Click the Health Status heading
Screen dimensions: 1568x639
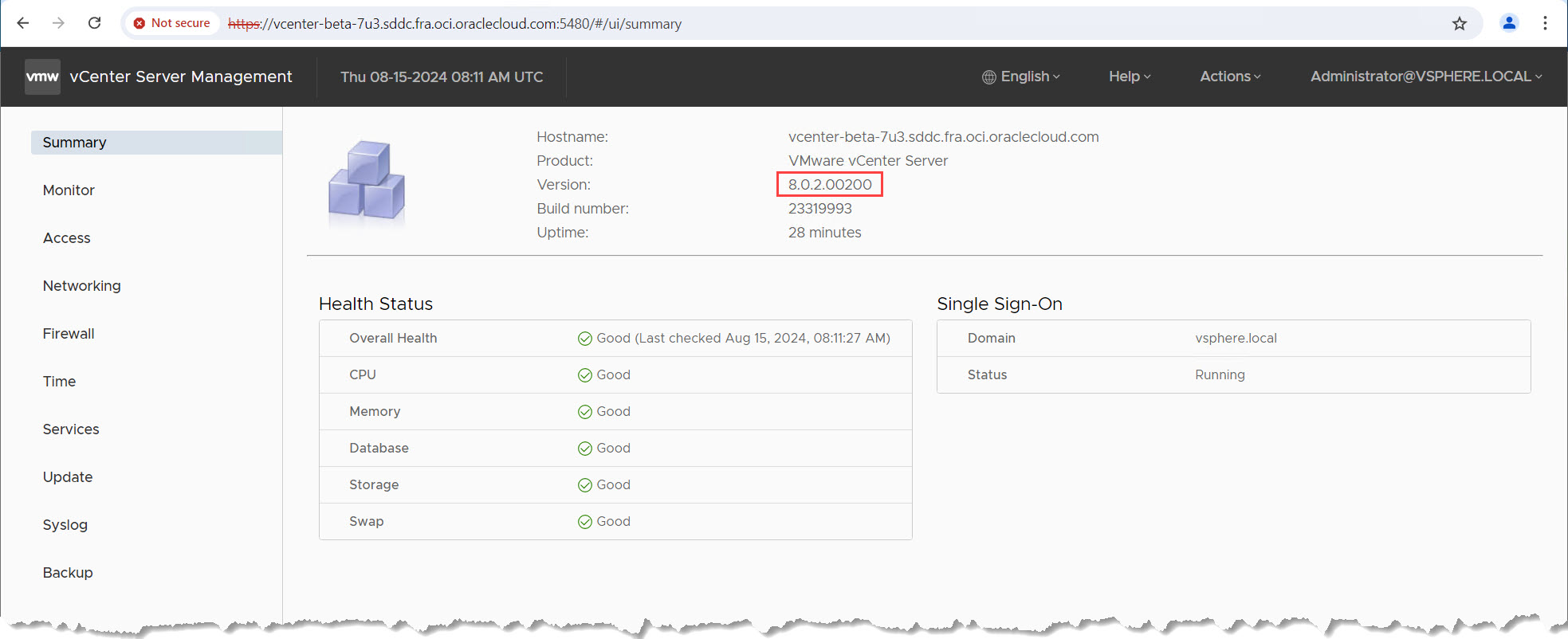[x=375, y=304]
